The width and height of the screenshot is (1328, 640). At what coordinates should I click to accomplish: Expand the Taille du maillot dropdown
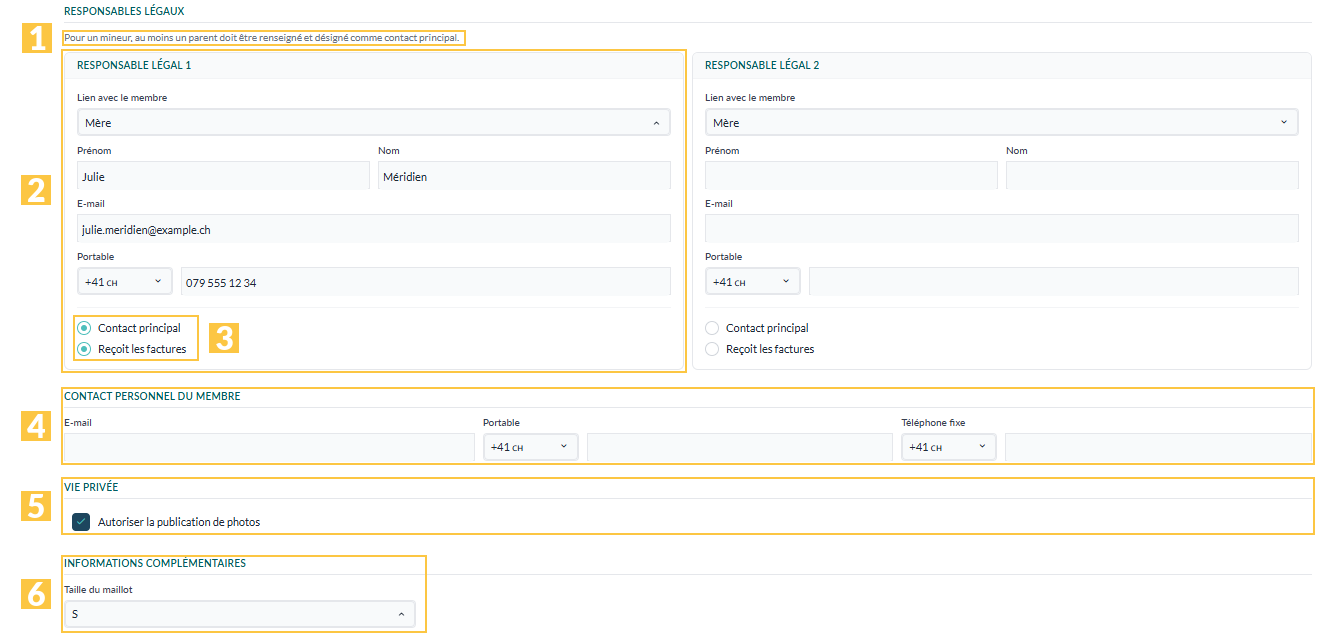[239, 614]
